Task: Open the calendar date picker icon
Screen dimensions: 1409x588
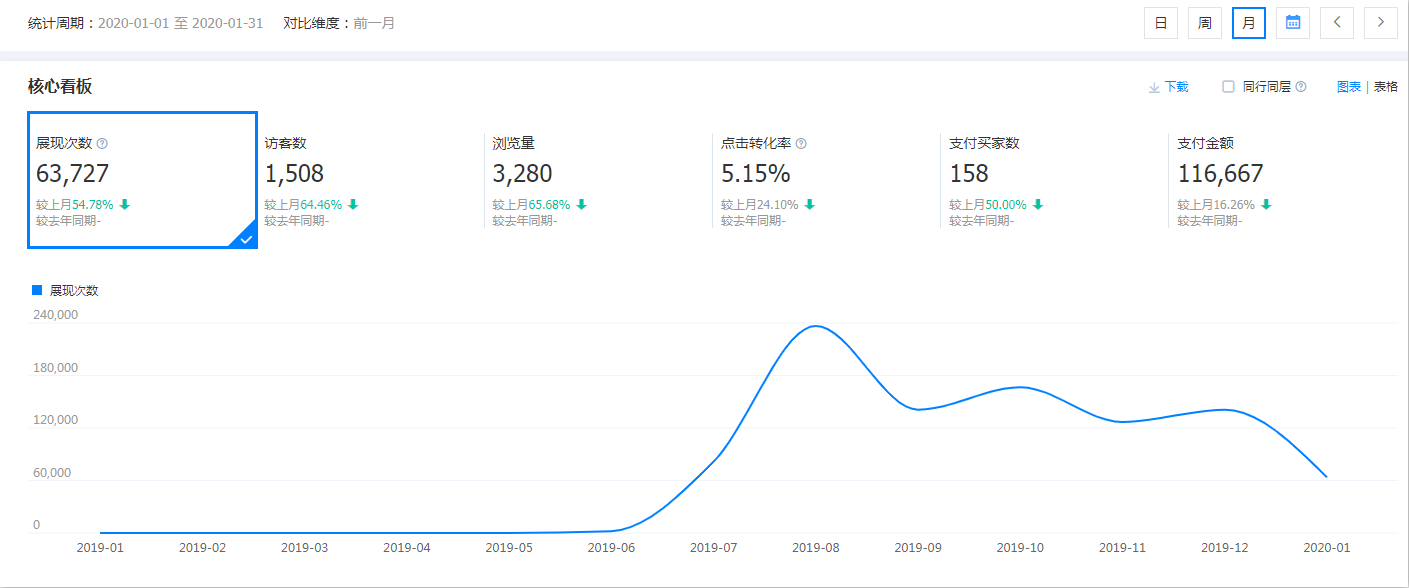Action: coord(1293,22)
